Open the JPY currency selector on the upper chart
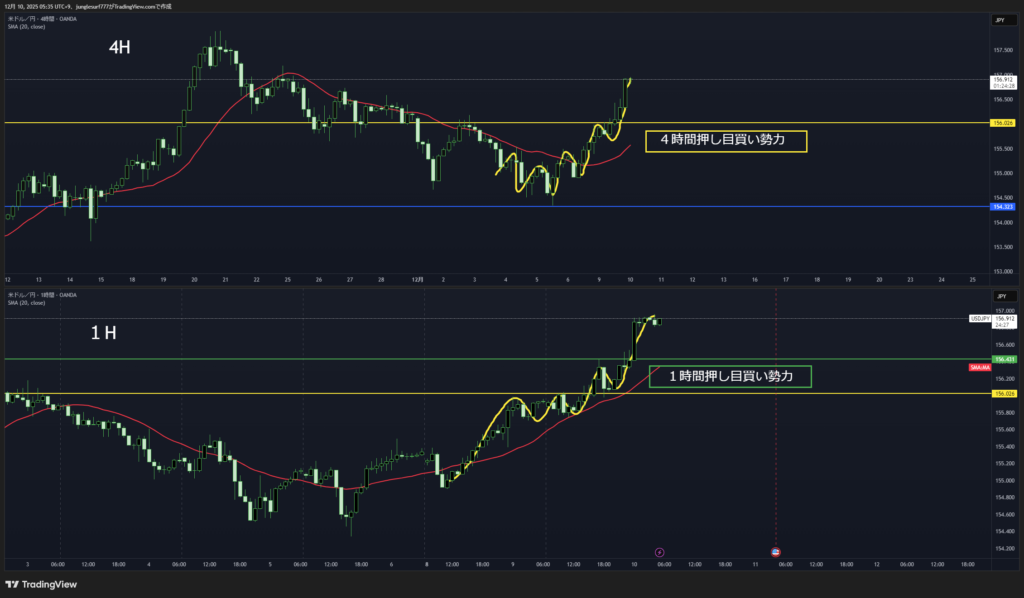 [1000, 20]
